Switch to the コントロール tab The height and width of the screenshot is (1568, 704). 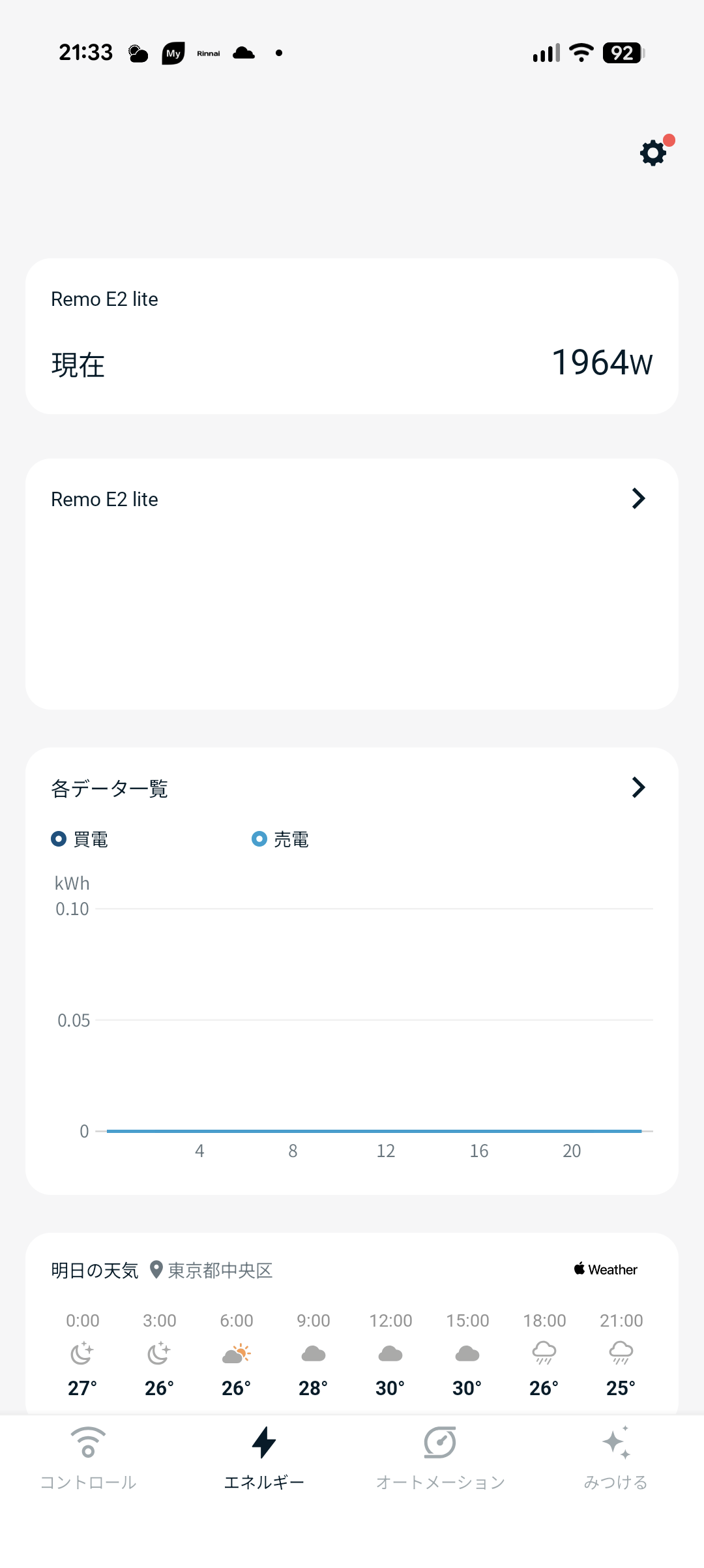pyautogui.click(x=88, y=1482)
